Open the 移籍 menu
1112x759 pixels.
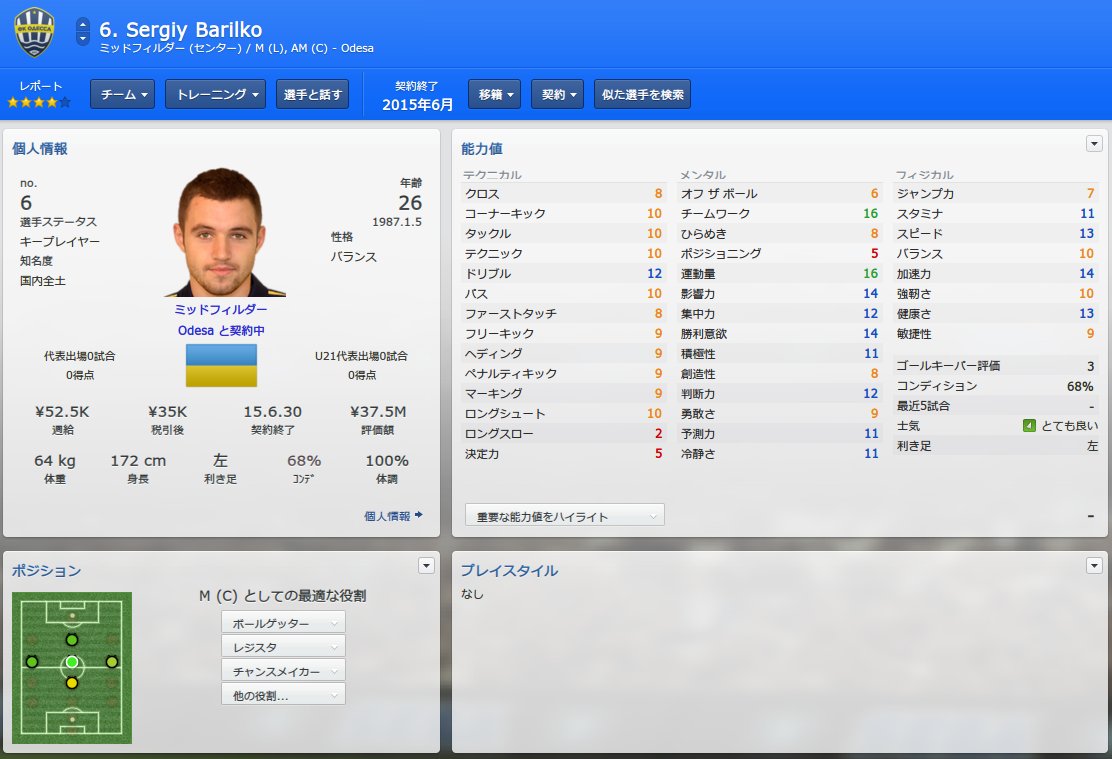point(494,94)
